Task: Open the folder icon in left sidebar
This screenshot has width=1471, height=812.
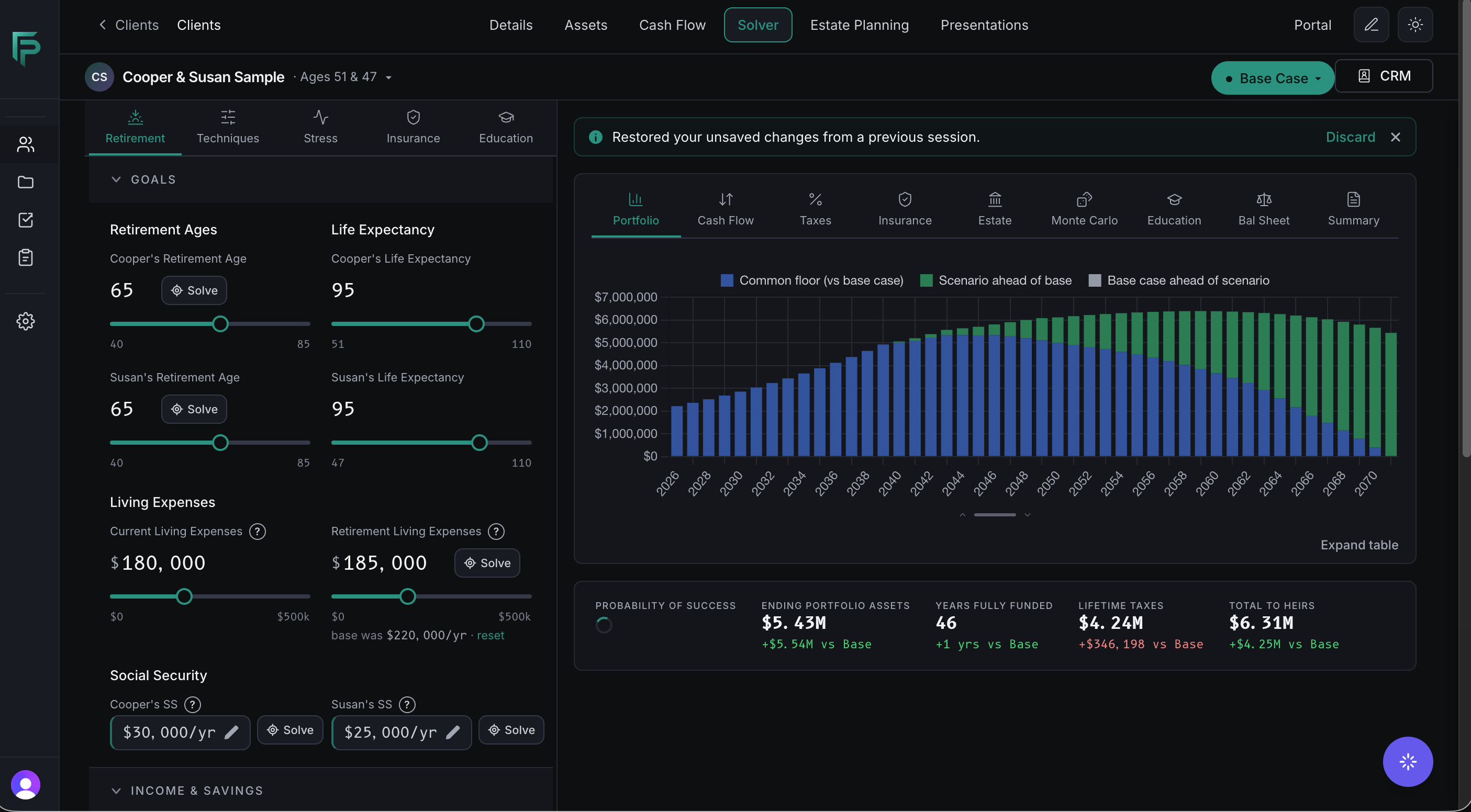Action: tap(26, 182)
